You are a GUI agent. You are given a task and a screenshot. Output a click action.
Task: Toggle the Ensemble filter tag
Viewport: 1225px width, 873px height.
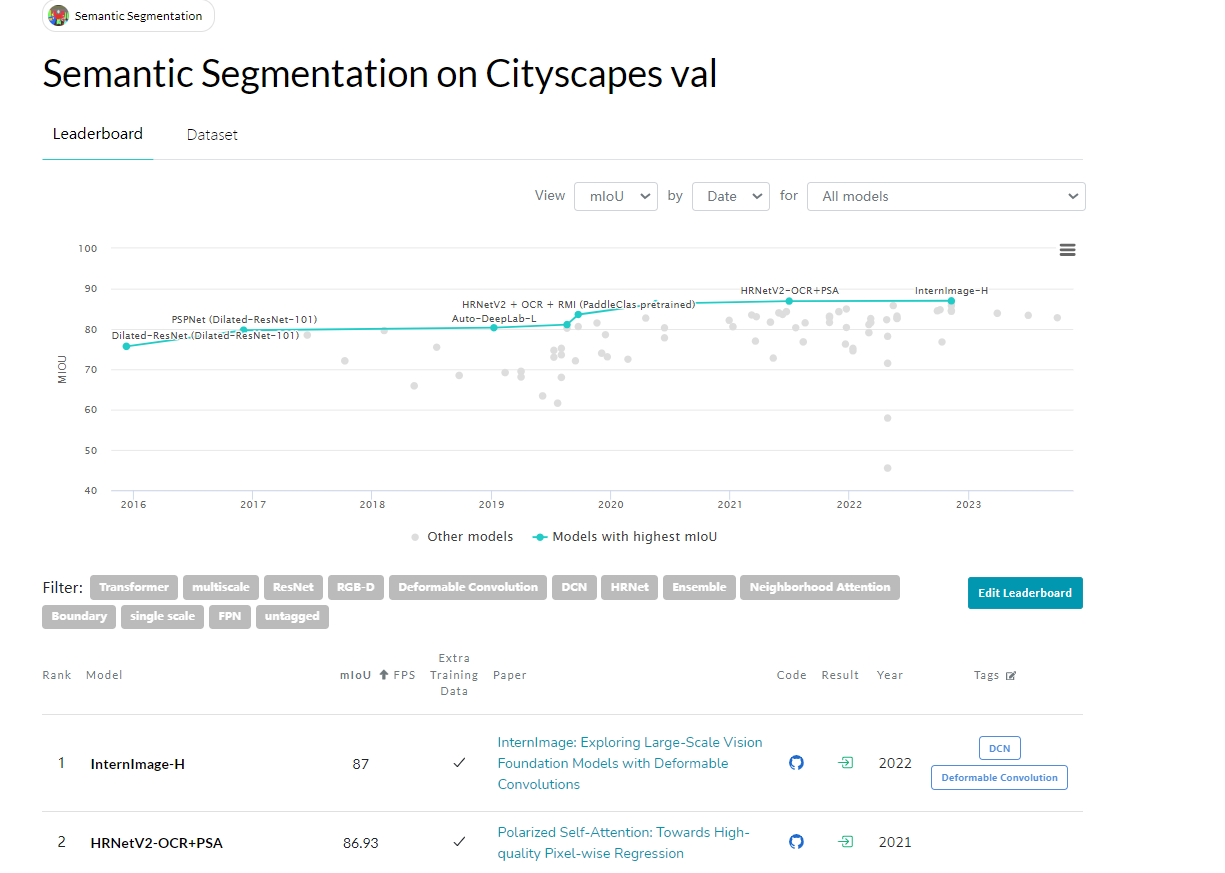tap(699, 587)
